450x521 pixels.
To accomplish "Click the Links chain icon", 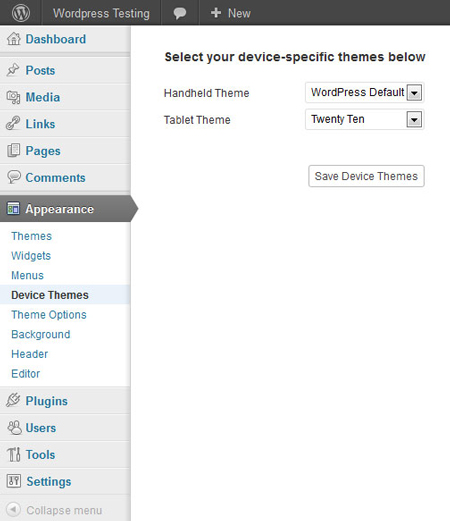I will (x=13, y=123).
